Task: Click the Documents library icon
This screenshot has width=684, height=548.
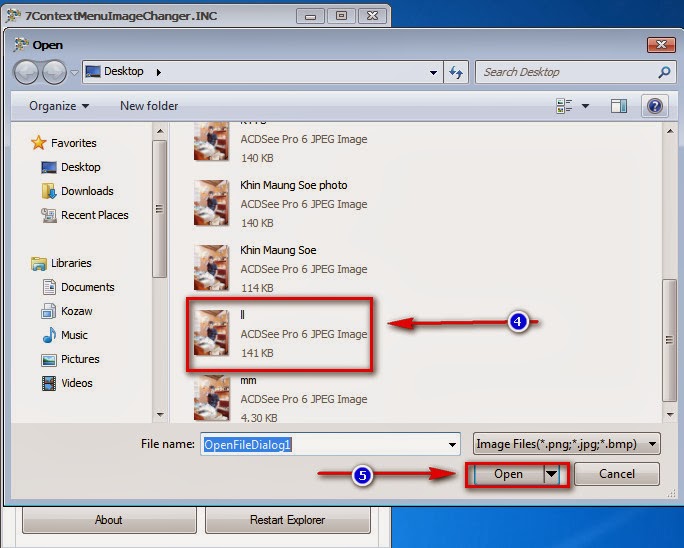Action: [49, 287]
